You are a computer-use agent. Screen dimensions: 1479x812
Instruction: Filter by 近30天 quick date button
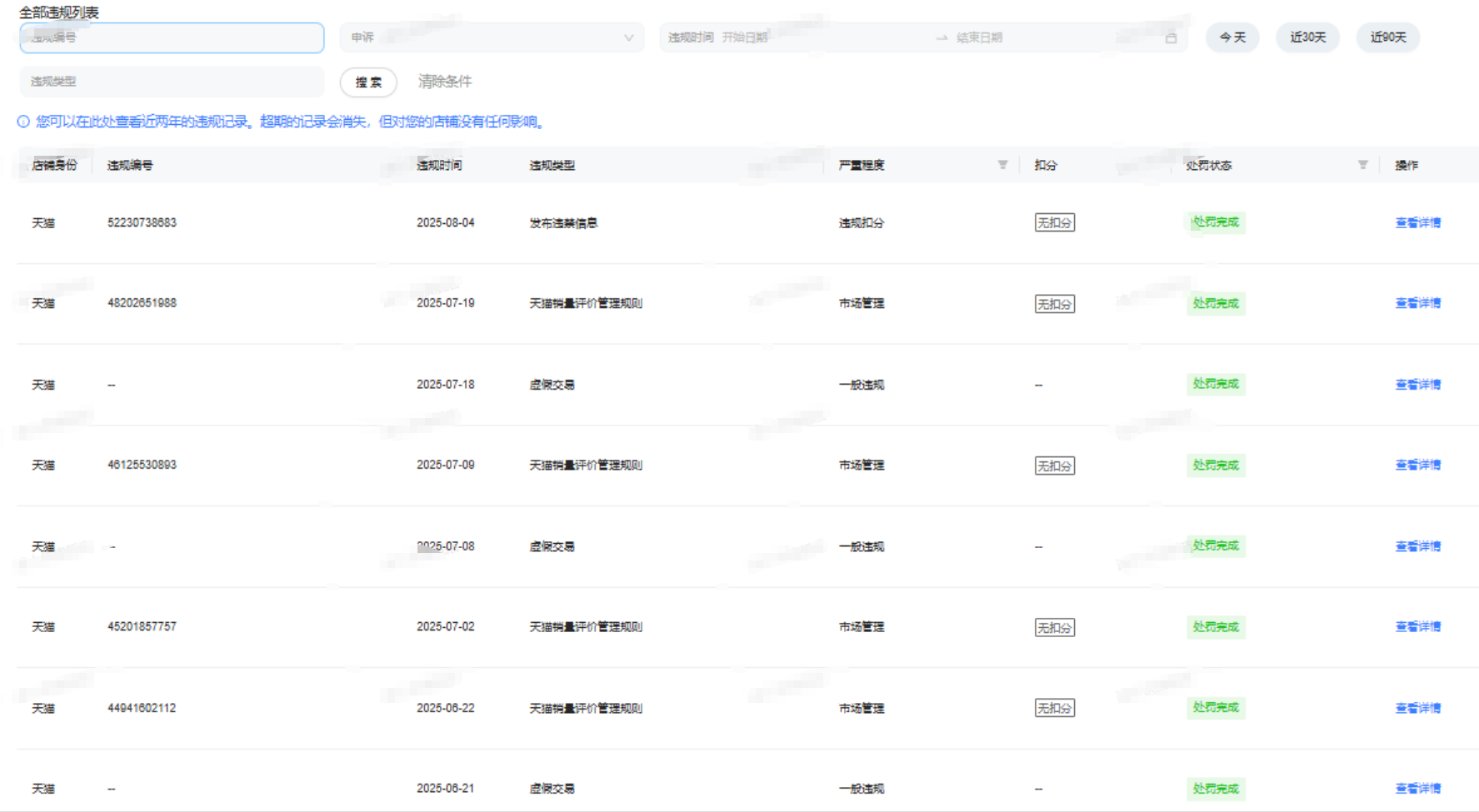pyautogui.click(x=1307, y=37)
